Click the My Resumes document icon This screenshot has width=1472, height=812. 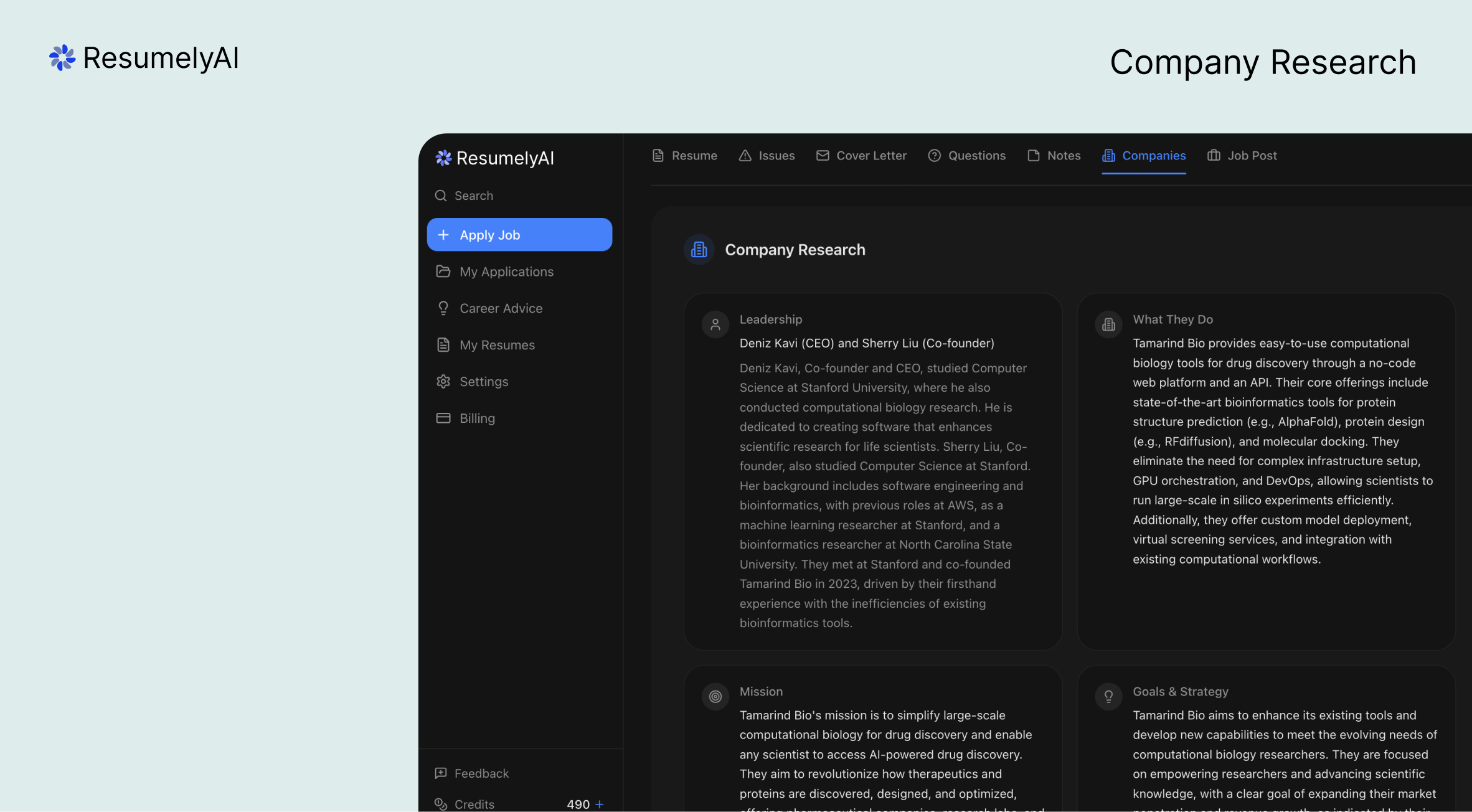click(x=443, y=344)
